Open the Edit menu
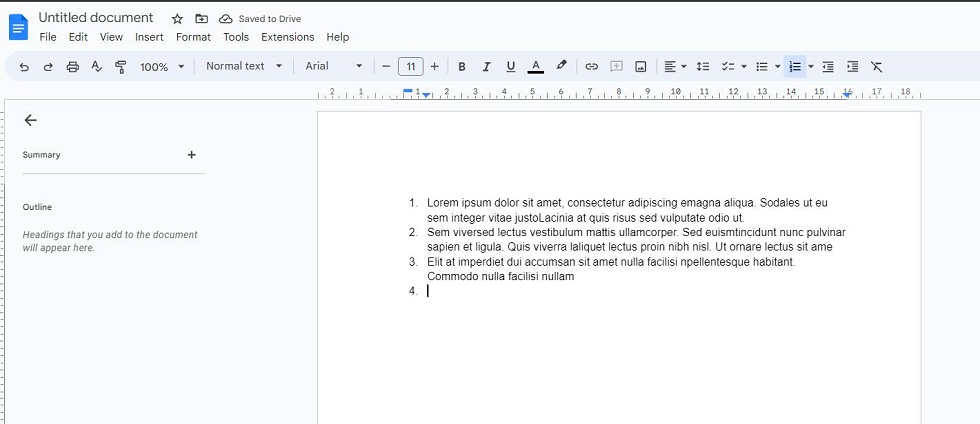Image resolution: width=980 pixels, height=424 pixels. tap(78, 37)
